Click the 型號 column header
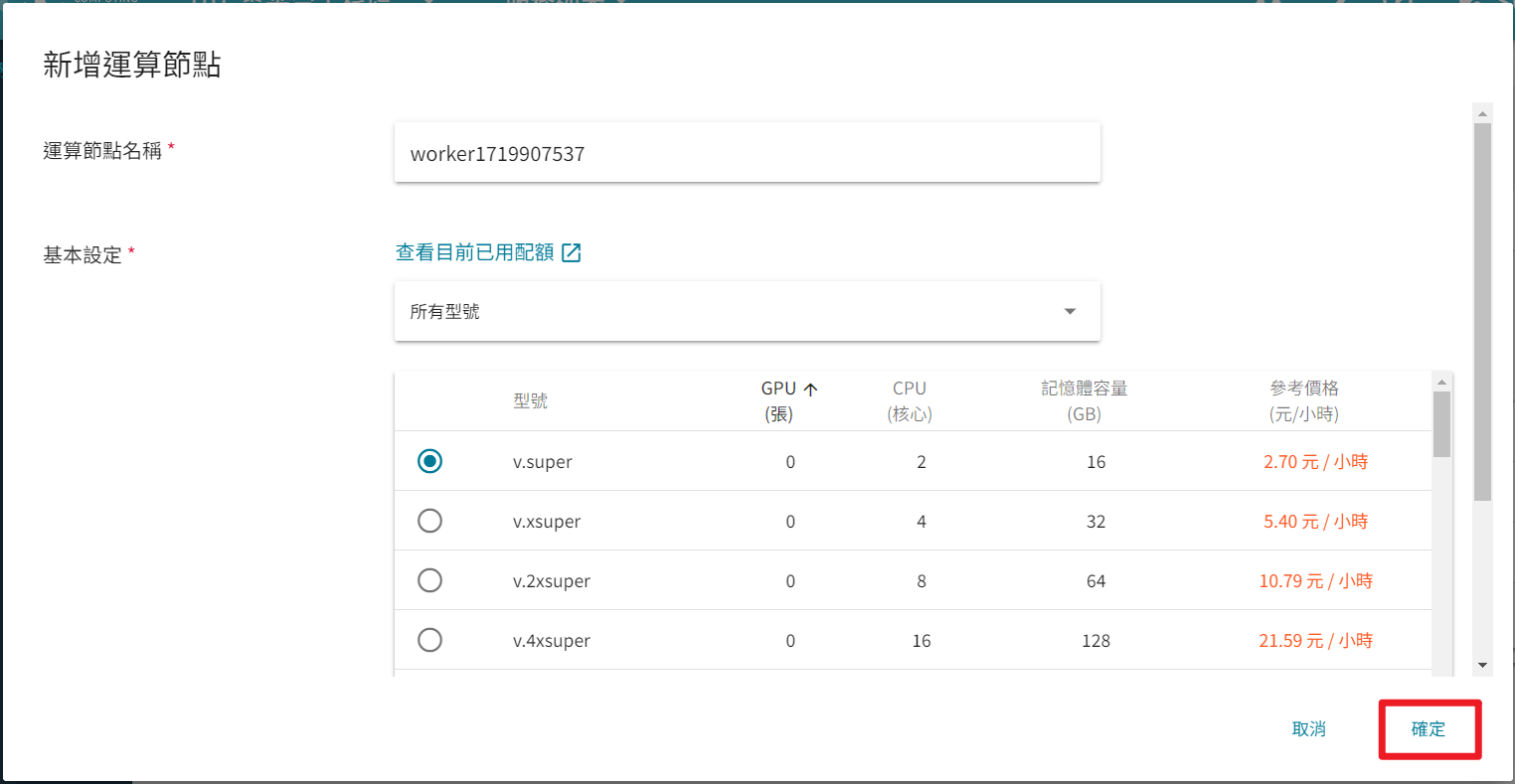This screenshot has height=784, width=1515. point(531,400)
